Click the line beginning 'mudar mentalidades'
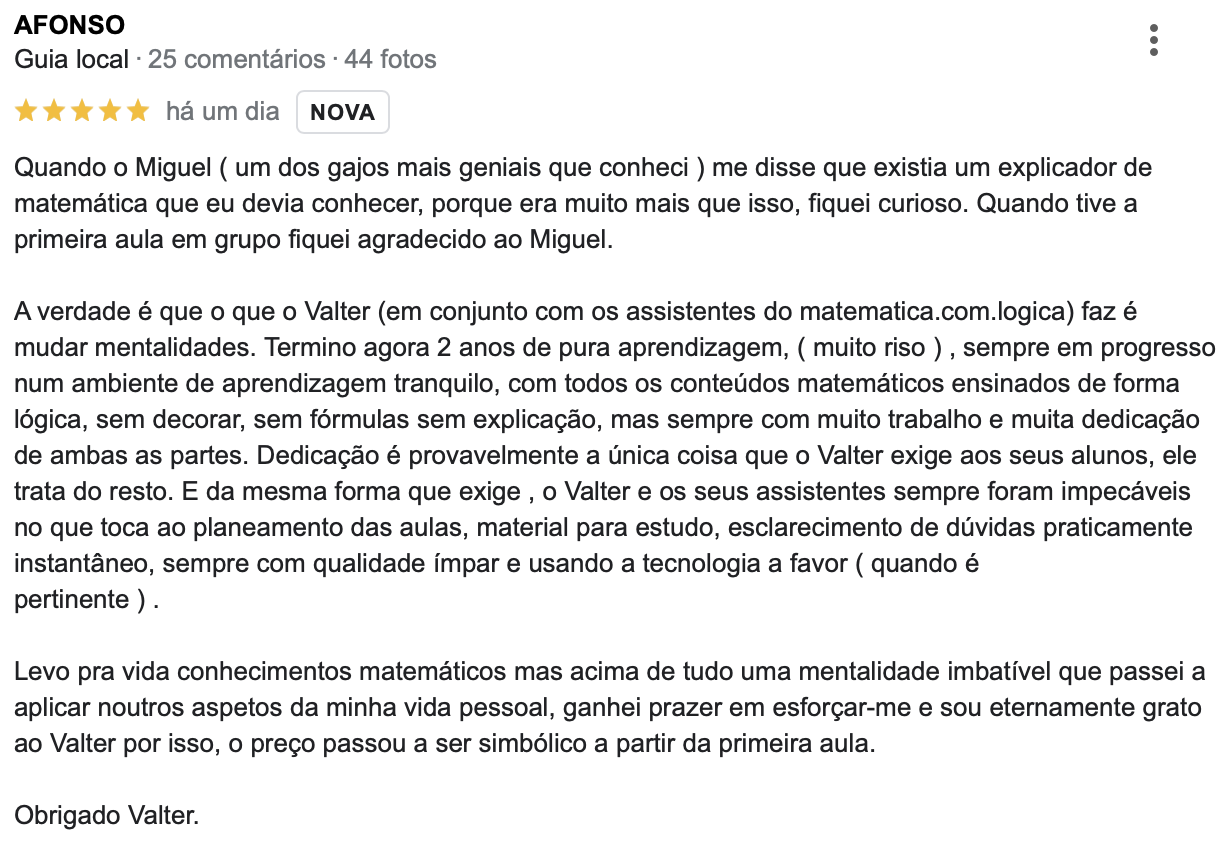 coord(615,349)
